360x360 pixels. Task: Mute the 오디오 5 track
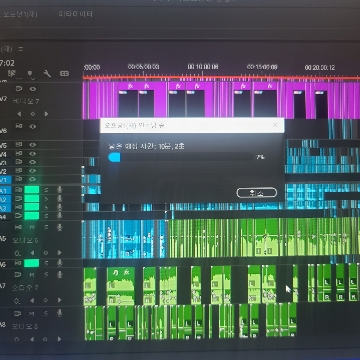[32, 227]
